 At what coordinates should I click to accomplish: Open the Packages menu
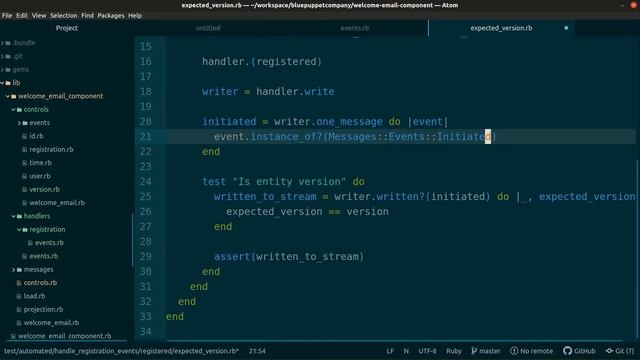pyautogui.click(x=111, y=16)
